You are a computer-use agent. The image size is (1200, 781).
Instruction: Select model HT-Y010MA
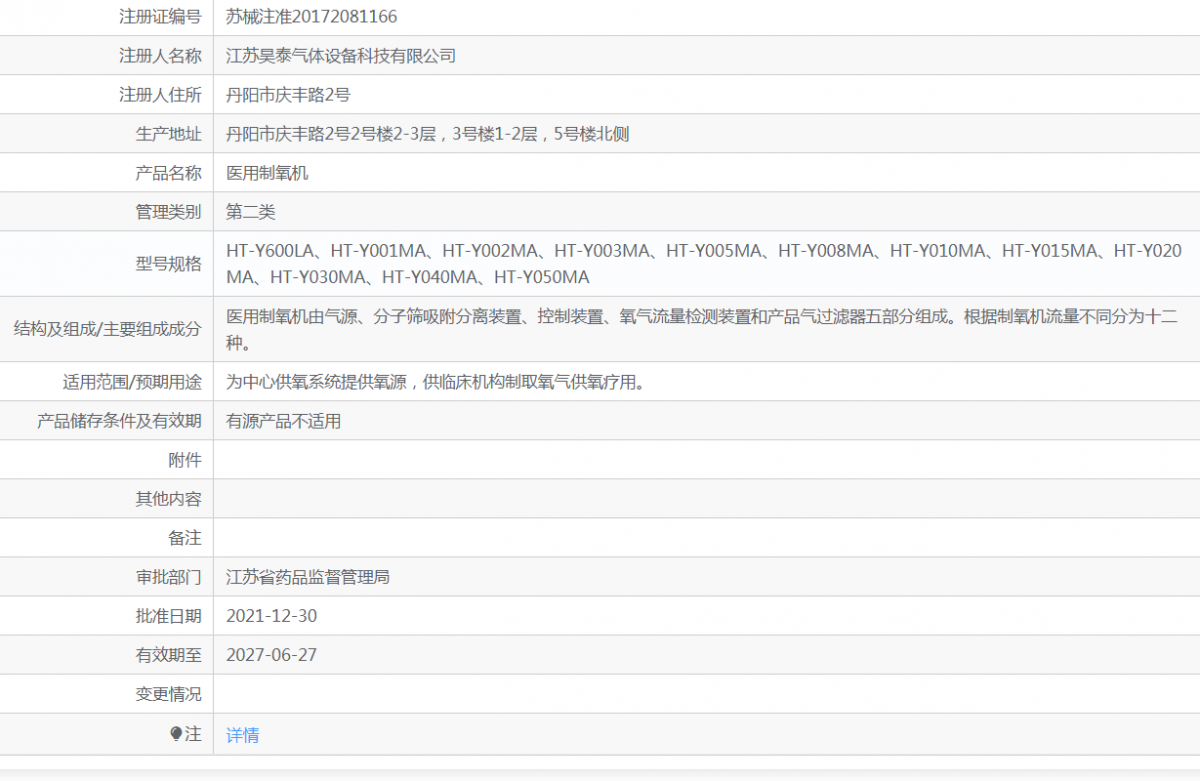click(x=938, y=251)
